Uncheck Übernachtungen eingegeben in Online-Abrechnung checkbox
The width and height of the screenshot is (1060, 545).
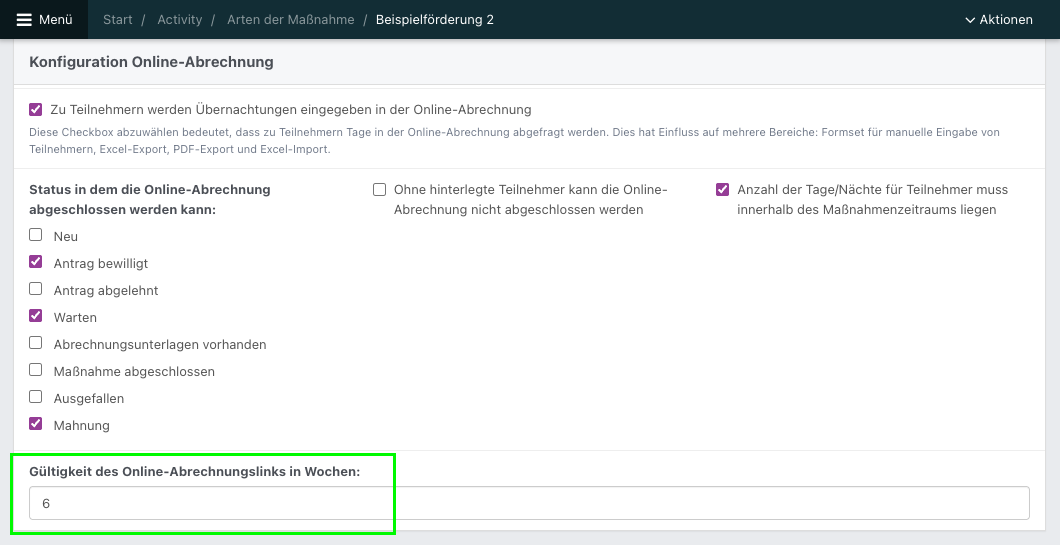(x=36, y=109)
